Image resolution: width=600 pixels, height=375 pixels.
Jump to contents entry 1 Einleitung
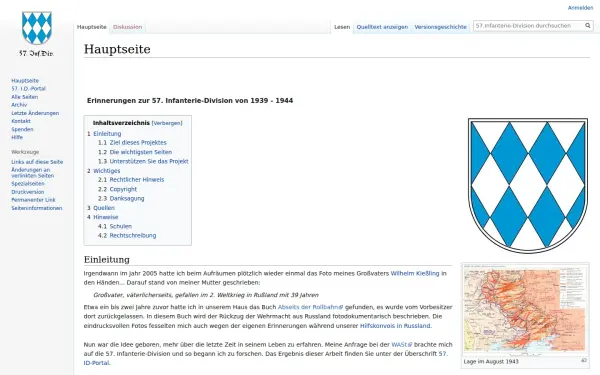104,134
